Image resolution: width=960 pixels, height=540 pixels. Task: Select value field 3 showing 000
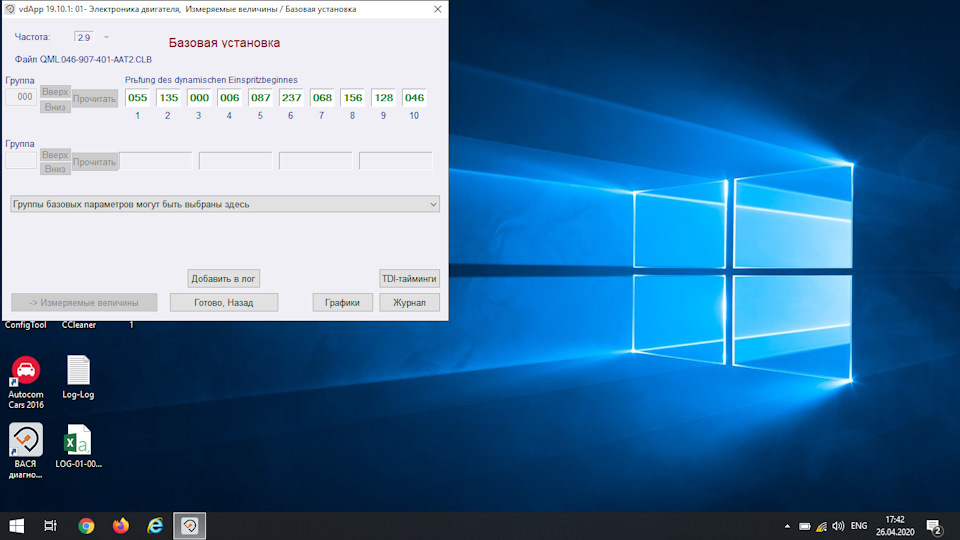(x=199, y=97)
